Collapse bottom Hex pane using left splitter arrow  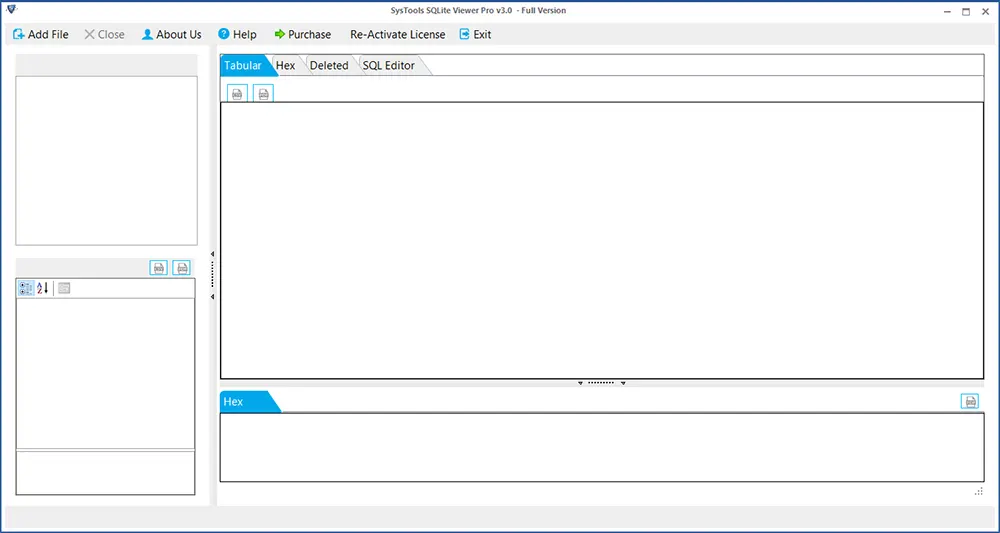coord(580,383)
